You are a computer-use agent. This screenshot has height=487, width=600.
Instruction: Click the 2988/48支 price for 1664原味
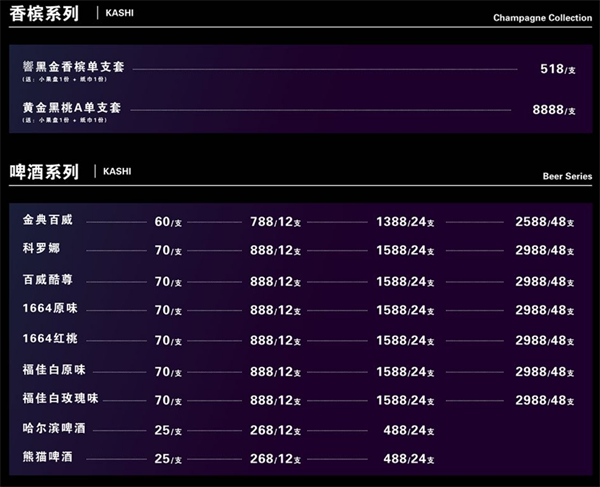[x=545, y=310]
